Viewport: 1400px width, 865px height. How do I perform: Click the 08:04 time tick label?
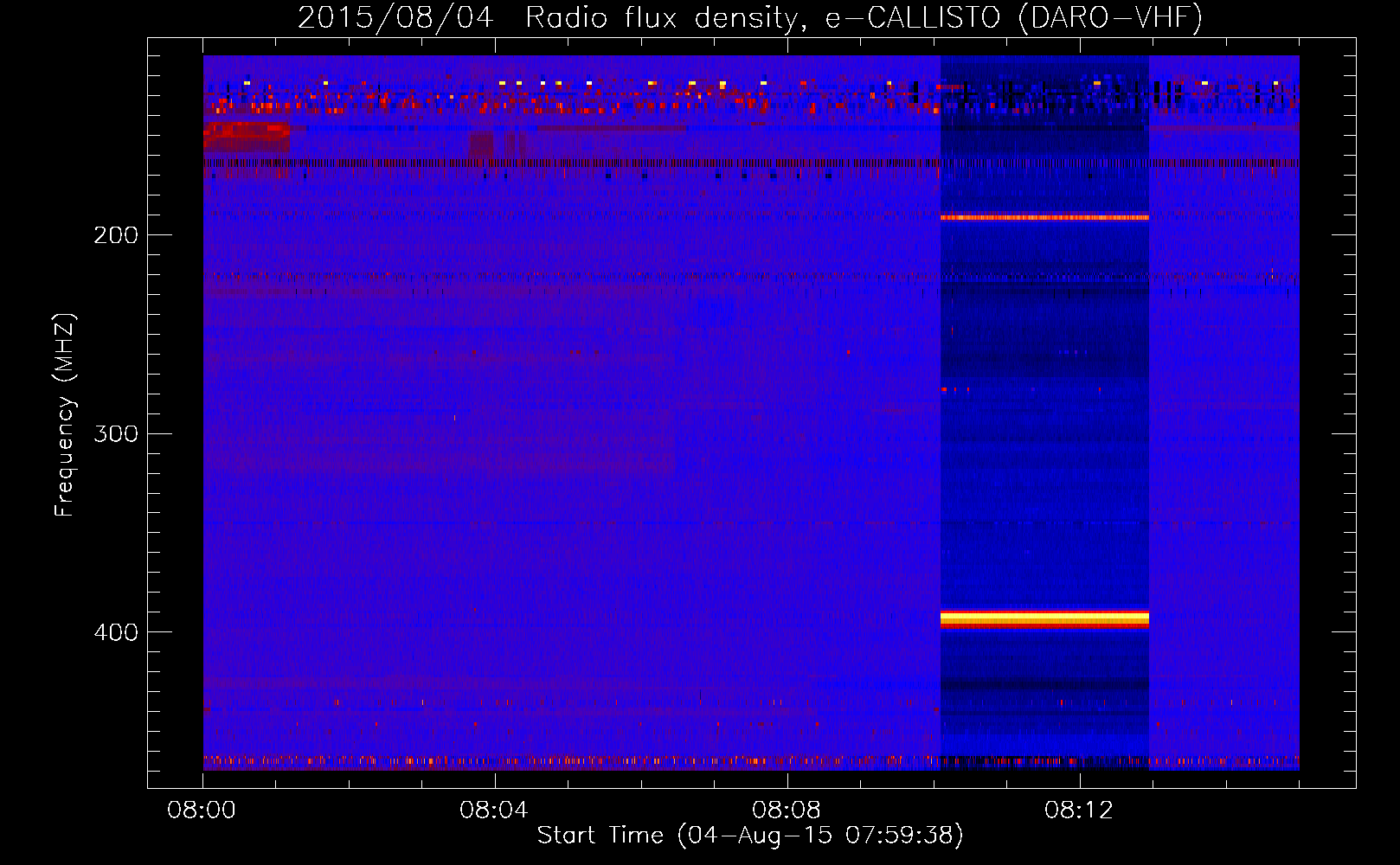pyautogui.click(x=494, y=811)
